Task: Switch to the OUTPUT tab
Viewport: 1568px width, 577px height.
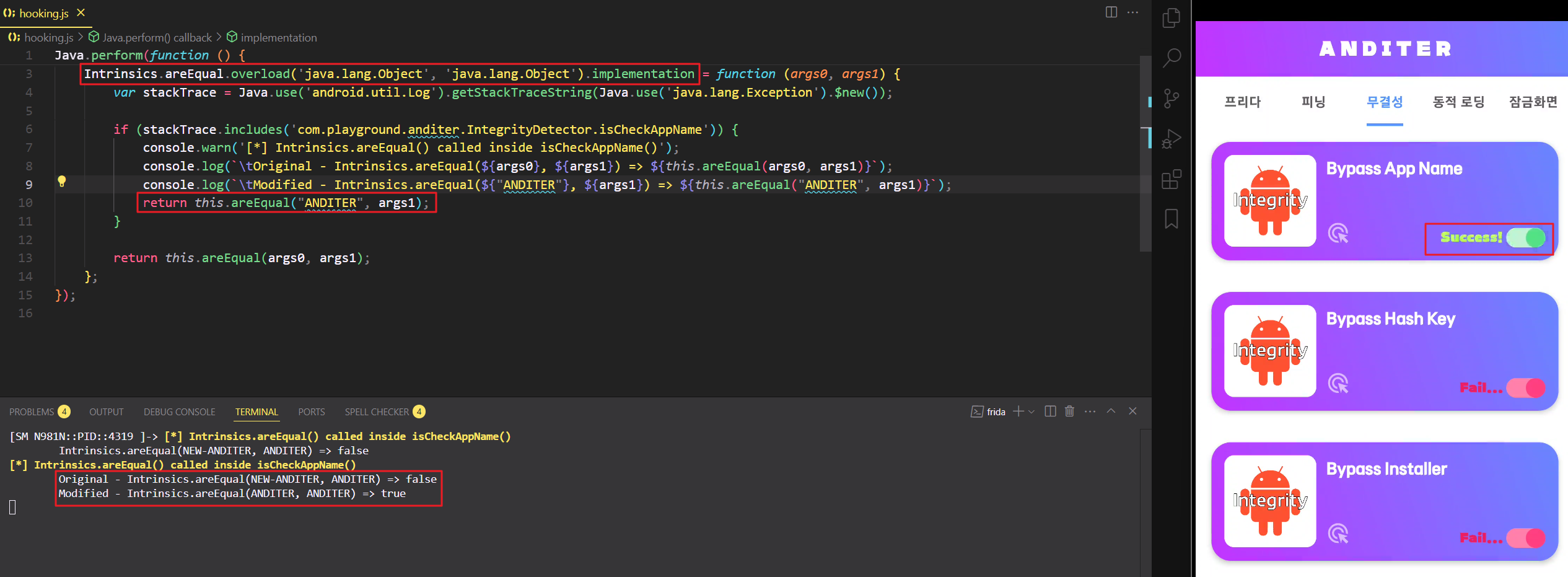Action: 107,412
